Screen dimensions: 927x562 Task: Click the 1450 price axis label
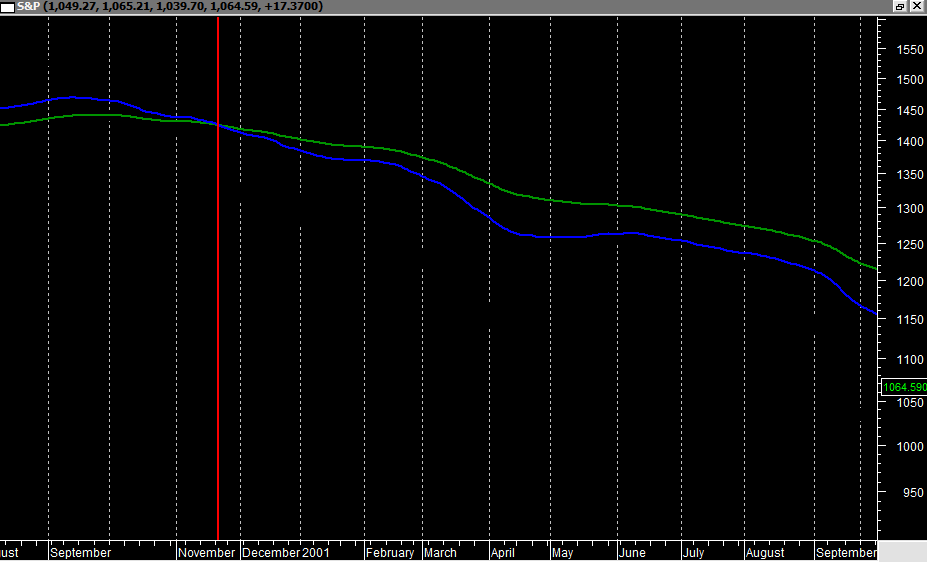pos(910,111)
